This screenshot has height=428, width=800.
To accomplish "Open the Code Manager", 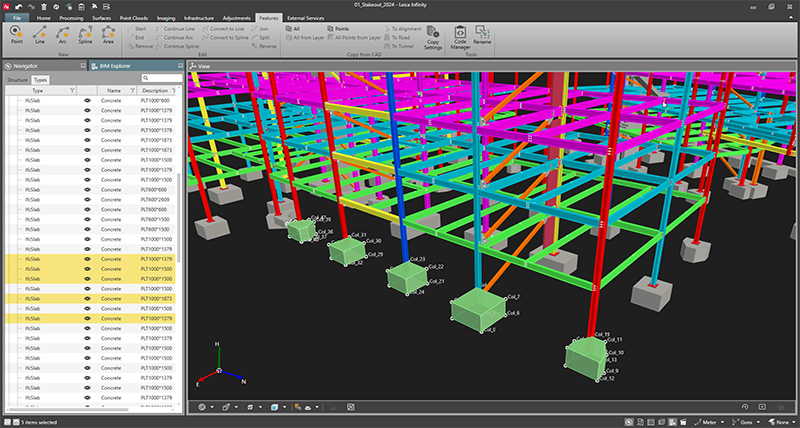I will tap(461, 37).
